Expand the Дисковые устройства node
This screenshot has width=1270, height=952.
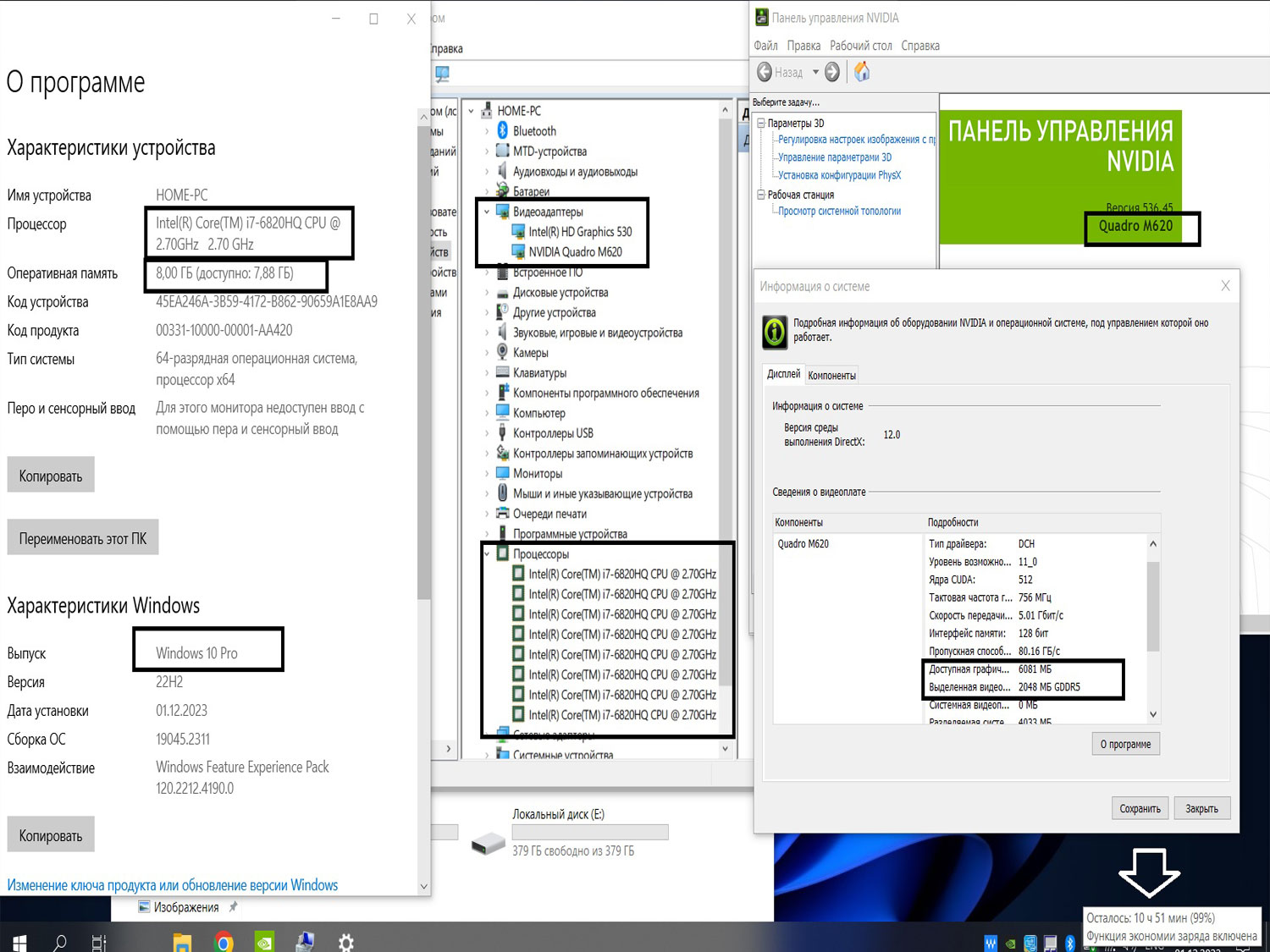tap(487, 293)
